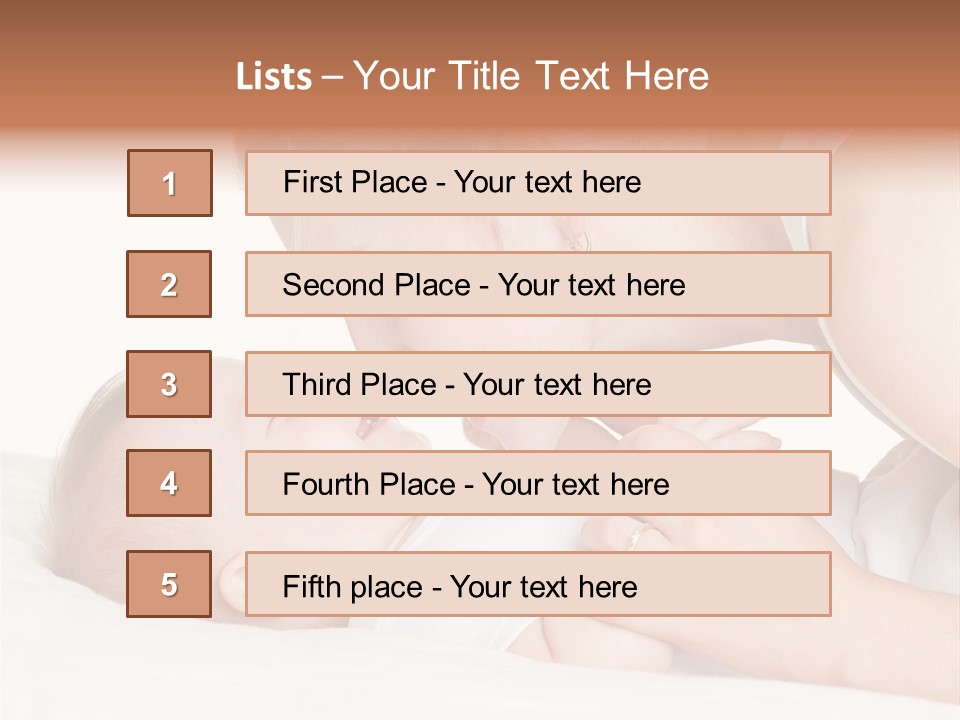Click the number 1 box

tap(169, 183)
